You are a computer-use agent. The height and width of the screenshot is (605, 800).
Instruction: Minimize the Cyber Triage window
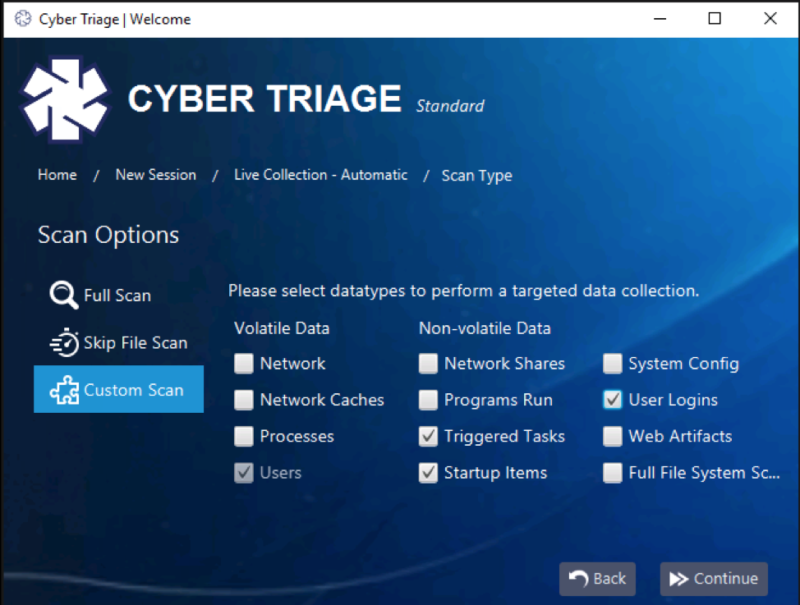tap(660, 19)
